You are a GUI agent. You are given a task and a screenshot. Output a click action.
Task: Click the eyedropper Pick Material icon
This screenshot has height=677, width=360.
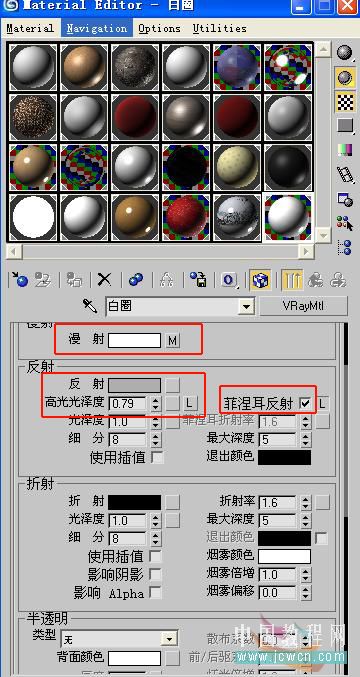point(89,306)
